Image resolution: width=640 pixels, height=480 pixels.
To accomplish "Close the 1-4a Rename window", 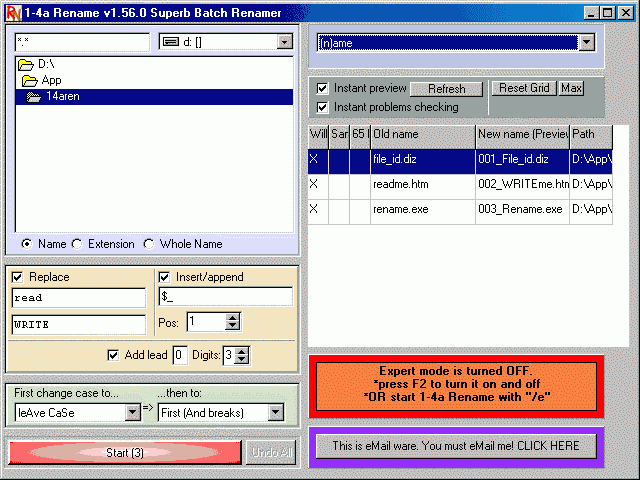I will pyautogui.click(x=626, y=13).
